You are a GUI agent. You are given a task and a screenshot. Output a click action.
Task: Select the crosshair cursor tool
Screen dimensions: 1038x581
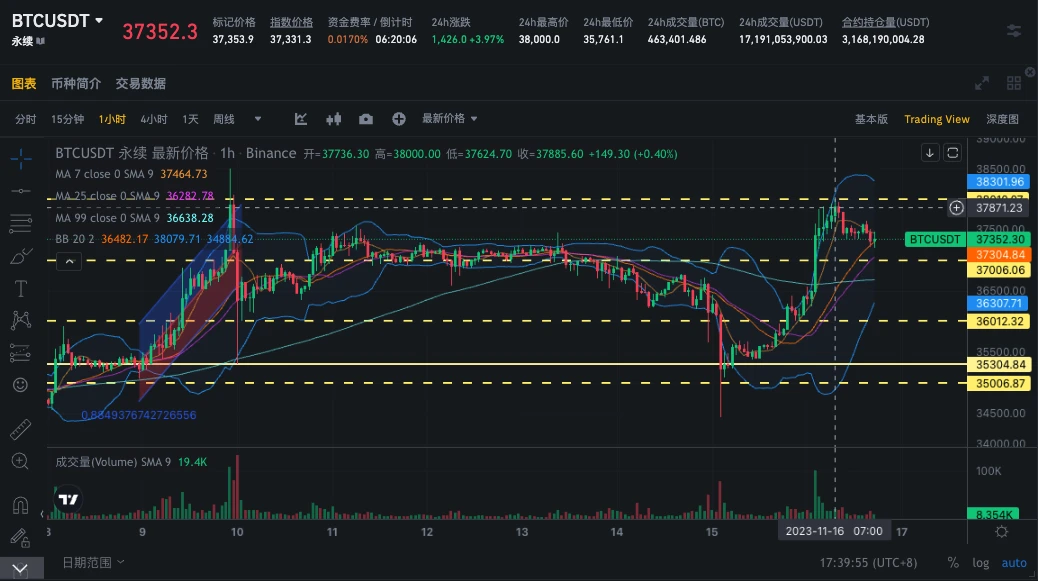click(20, 158)
